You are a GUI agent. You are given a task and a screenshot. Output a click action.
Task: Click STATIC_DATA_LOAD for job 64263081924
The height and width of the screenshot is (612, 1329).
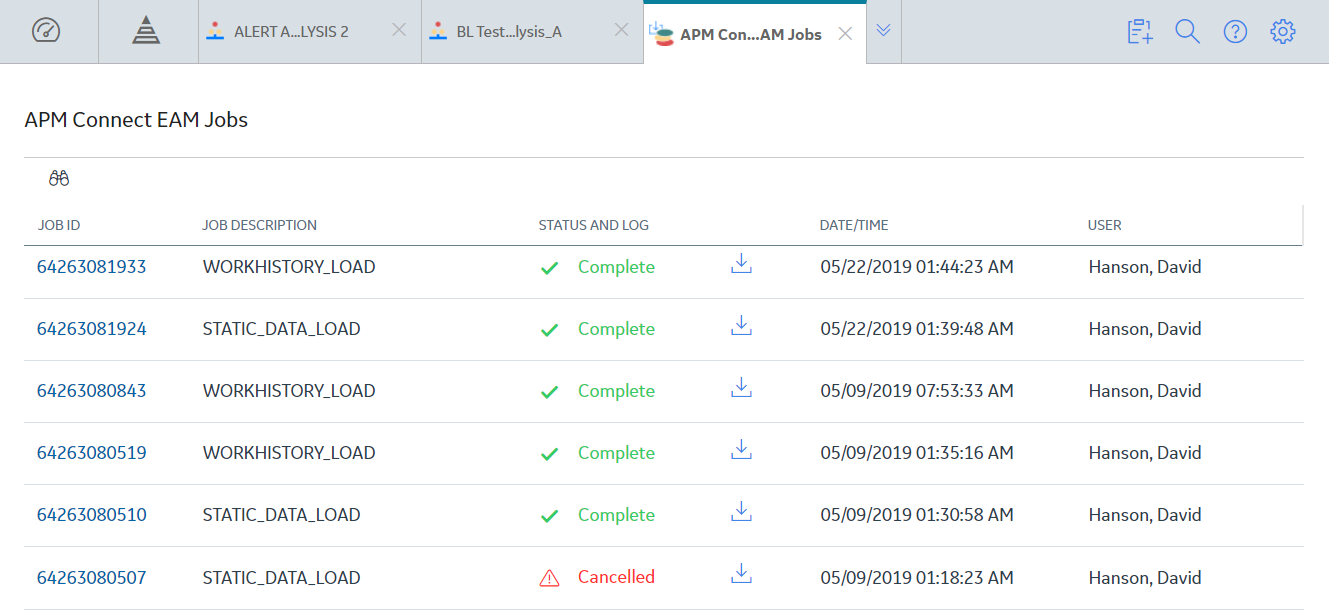click(282, 329)
